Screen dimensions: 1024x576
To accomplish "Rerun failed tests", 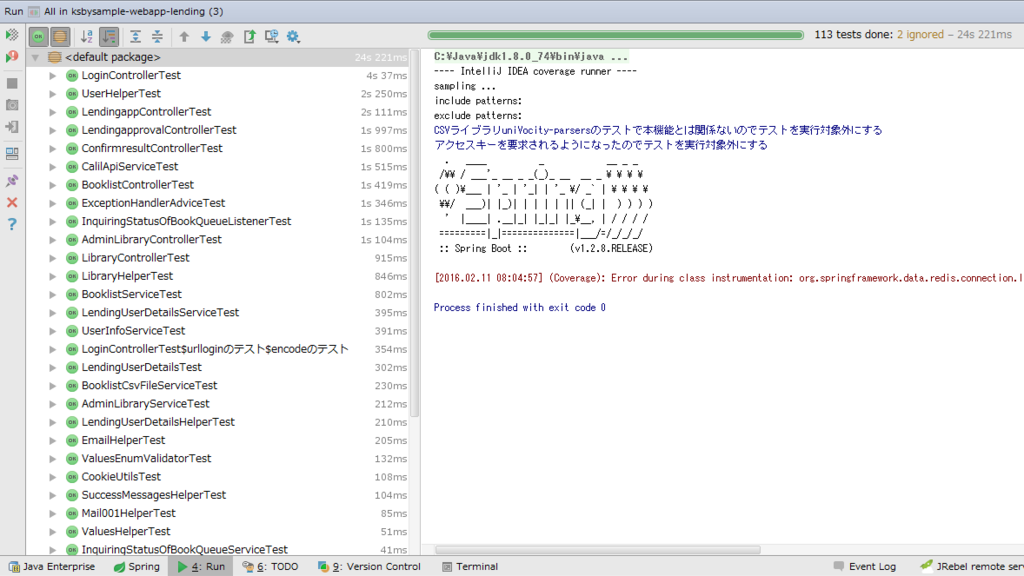I will click(x=12, y=57).
